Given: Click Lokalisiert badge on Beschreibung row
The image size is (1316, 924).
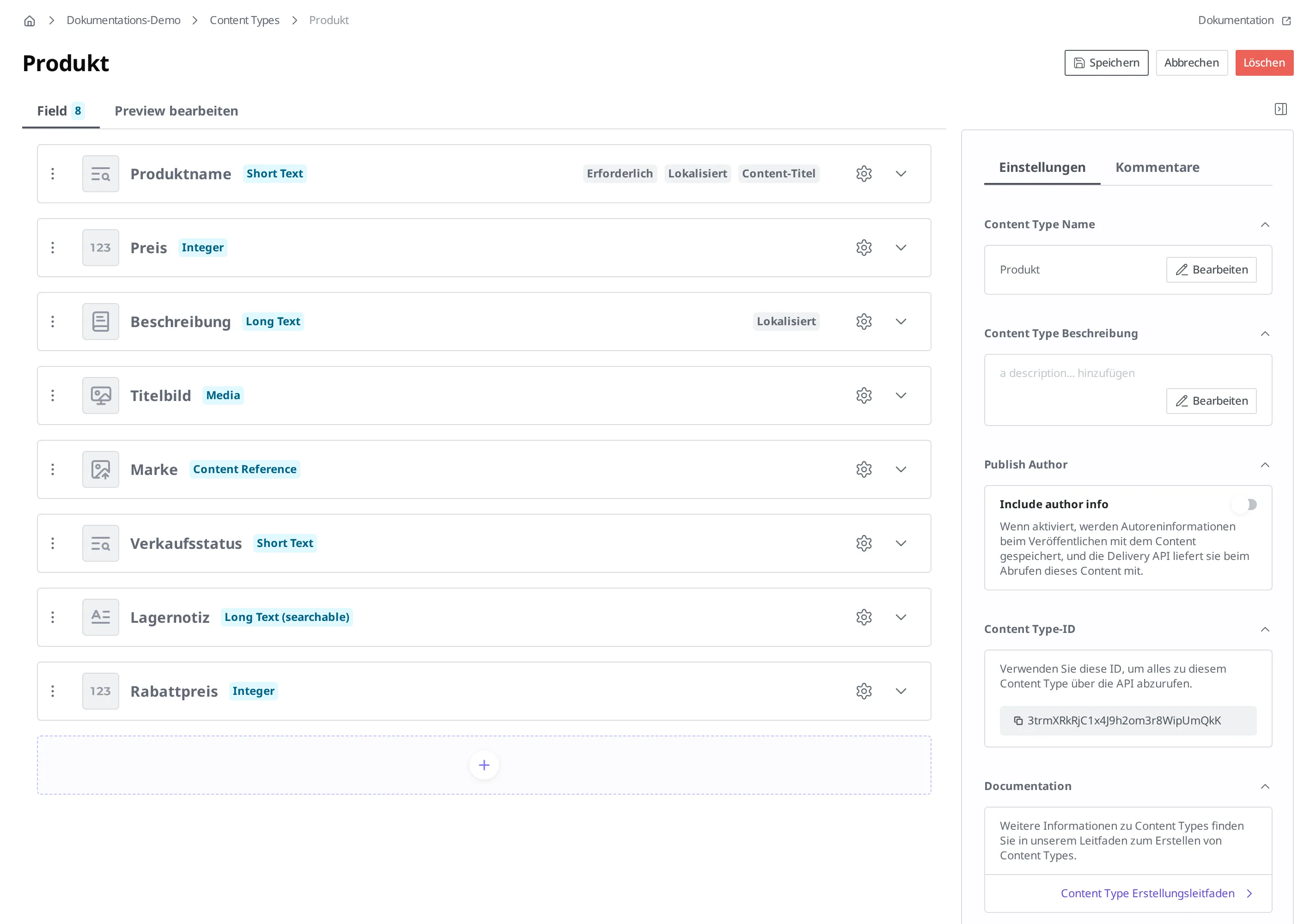Looking at the screenshot, I should coord(786,322).
